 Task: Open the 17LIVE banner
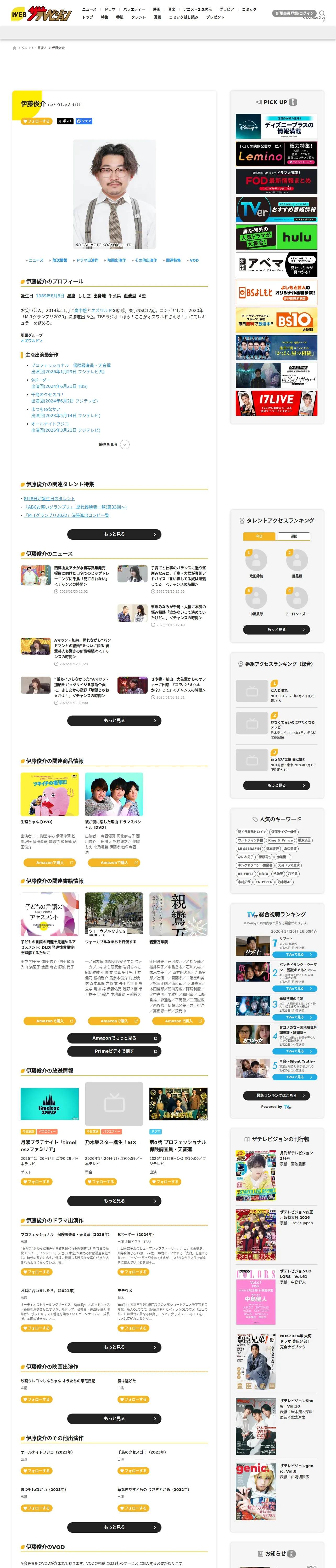[x=276, y=403]
